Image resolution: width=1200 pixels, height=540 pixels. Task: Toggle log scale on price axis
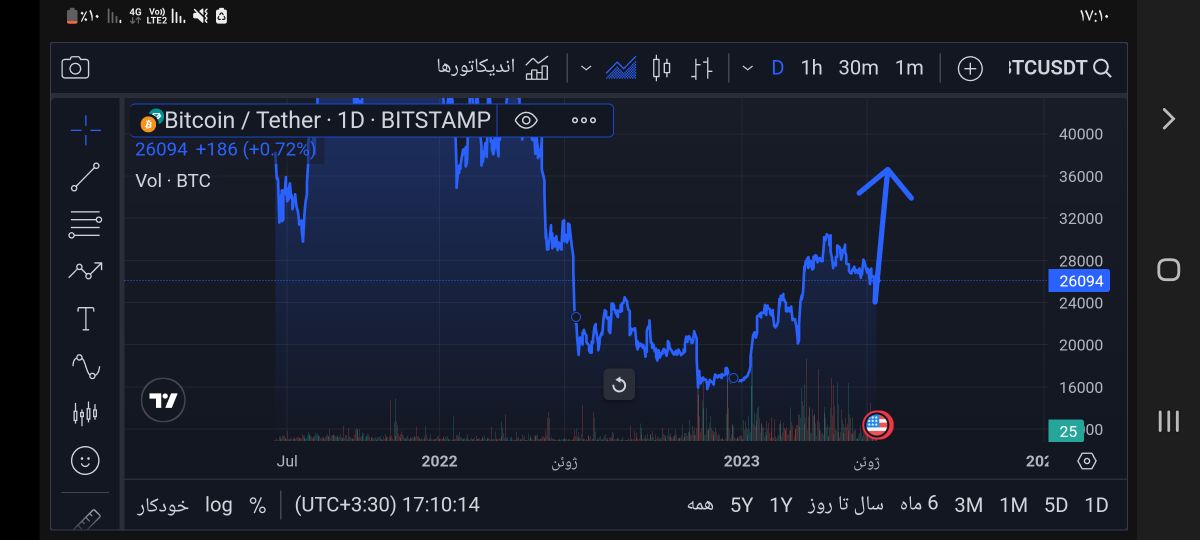(x=219, y=505)
